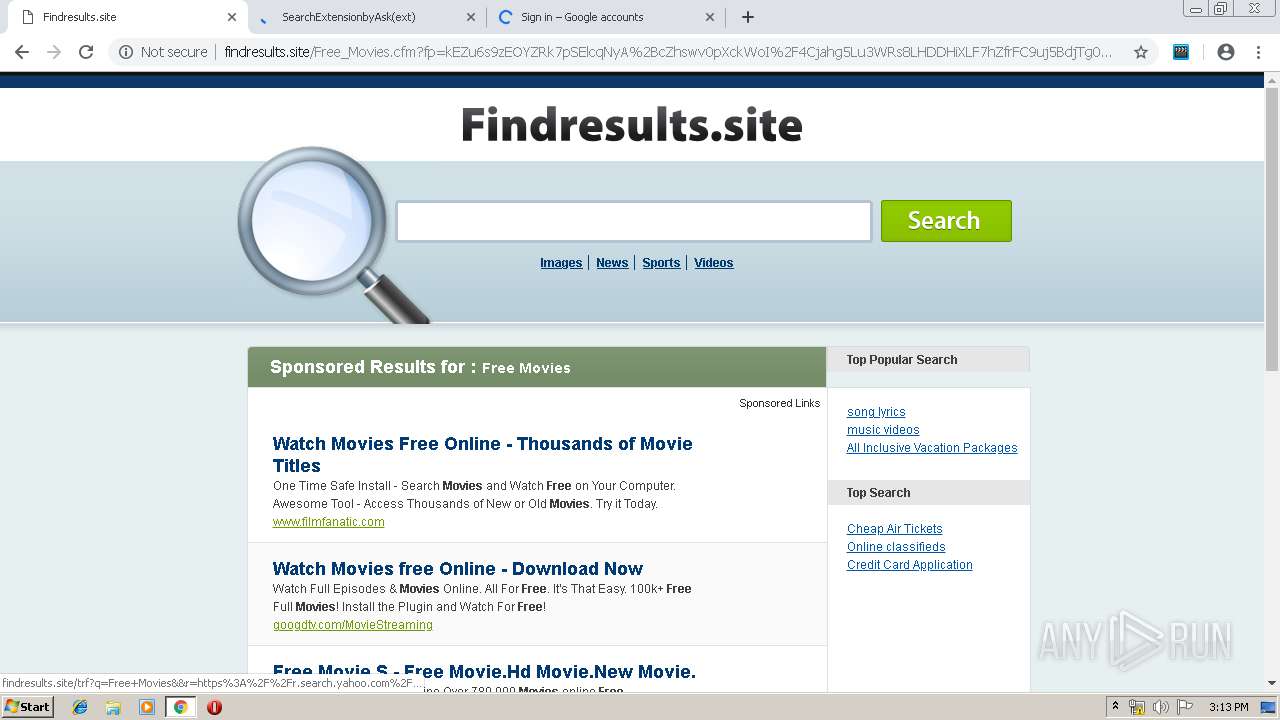Open network tray icon
This screenshot has height=720, width=1280.
click(1137, 707)
